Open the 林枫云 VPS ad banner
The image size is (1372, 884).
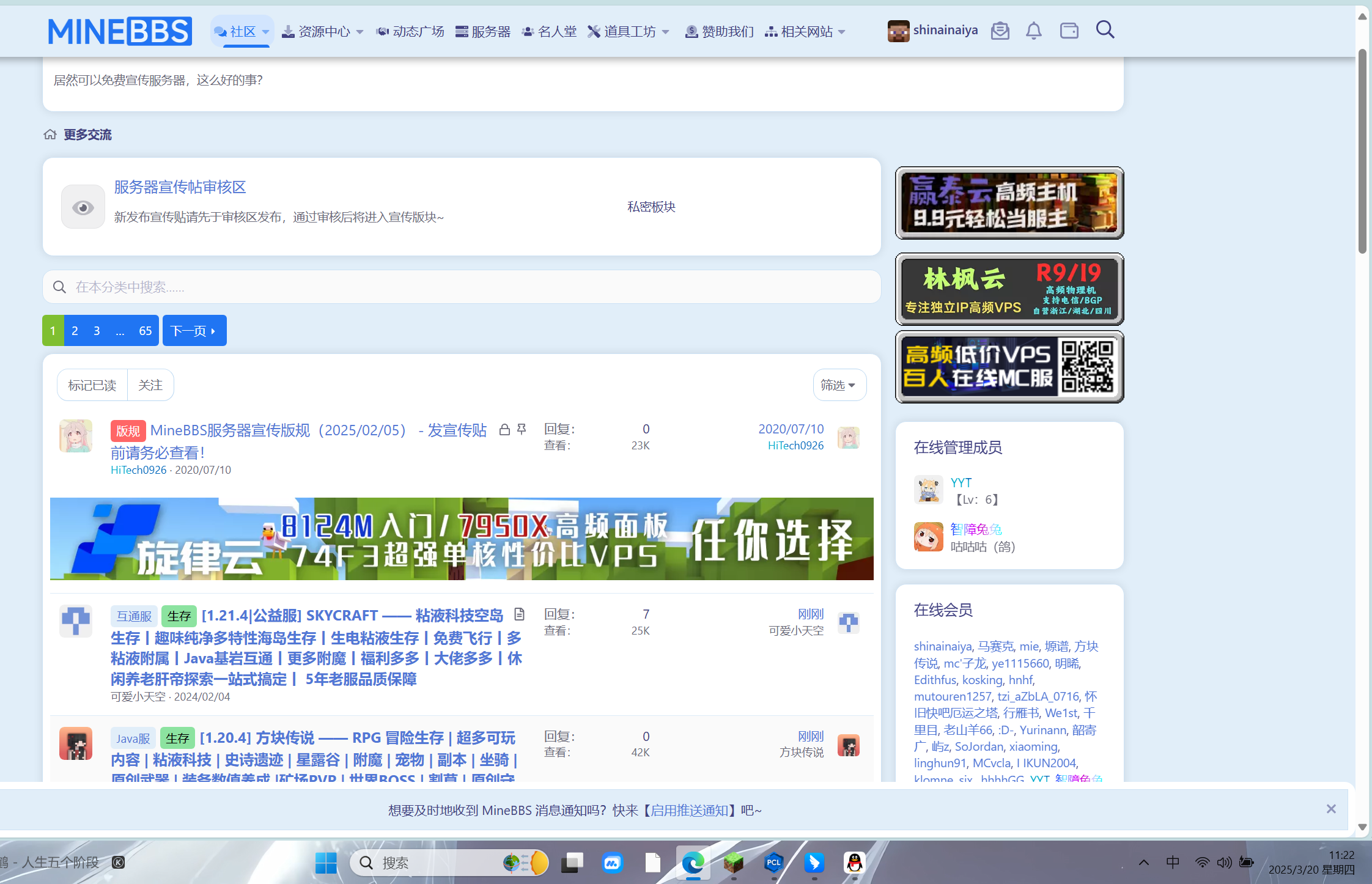1009,289
